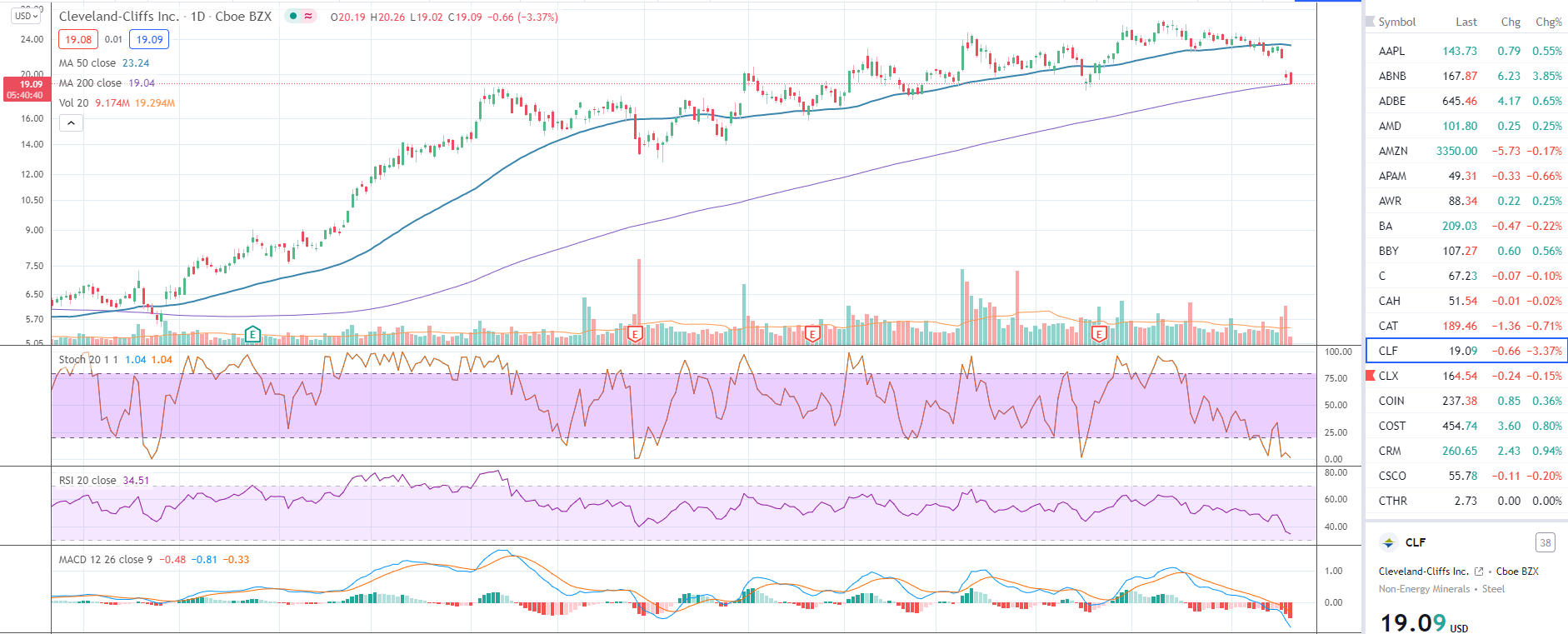Select AMD in the watchlist
This screenshot has width=1568, height=634.
(1466, 126)
